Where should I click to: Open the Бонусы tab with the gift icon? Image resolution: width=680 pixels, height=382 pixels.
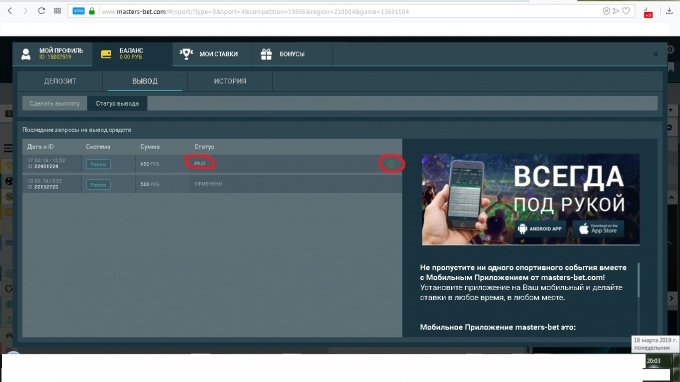tap(292, 54)
